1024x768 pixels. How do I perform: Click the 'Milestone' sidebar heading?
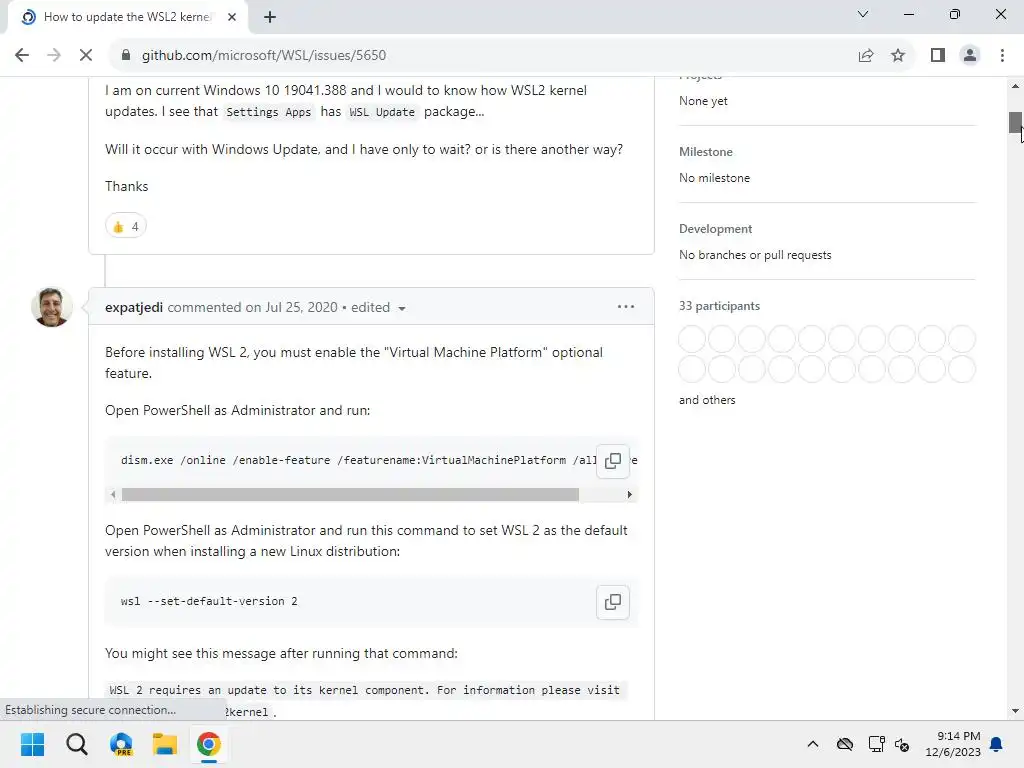click(705, 152)
